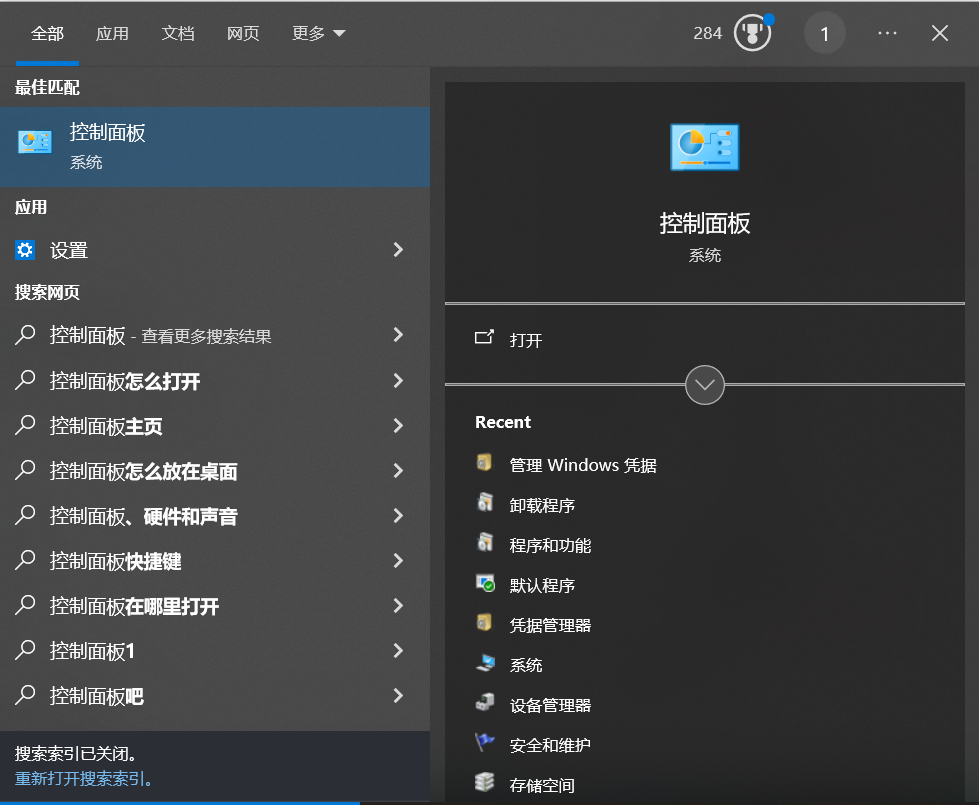Open the account badge showing 1

[x=824, y=33]
